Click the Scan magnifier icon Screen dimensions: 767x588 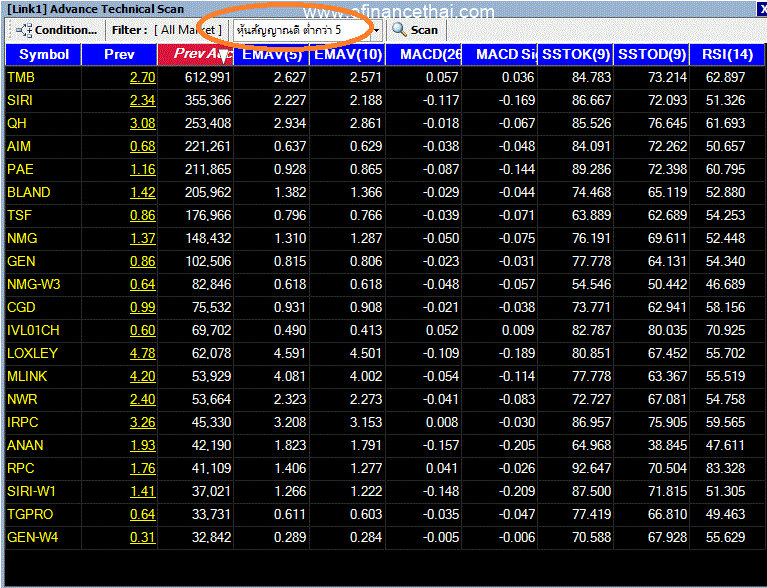[400, 30]
